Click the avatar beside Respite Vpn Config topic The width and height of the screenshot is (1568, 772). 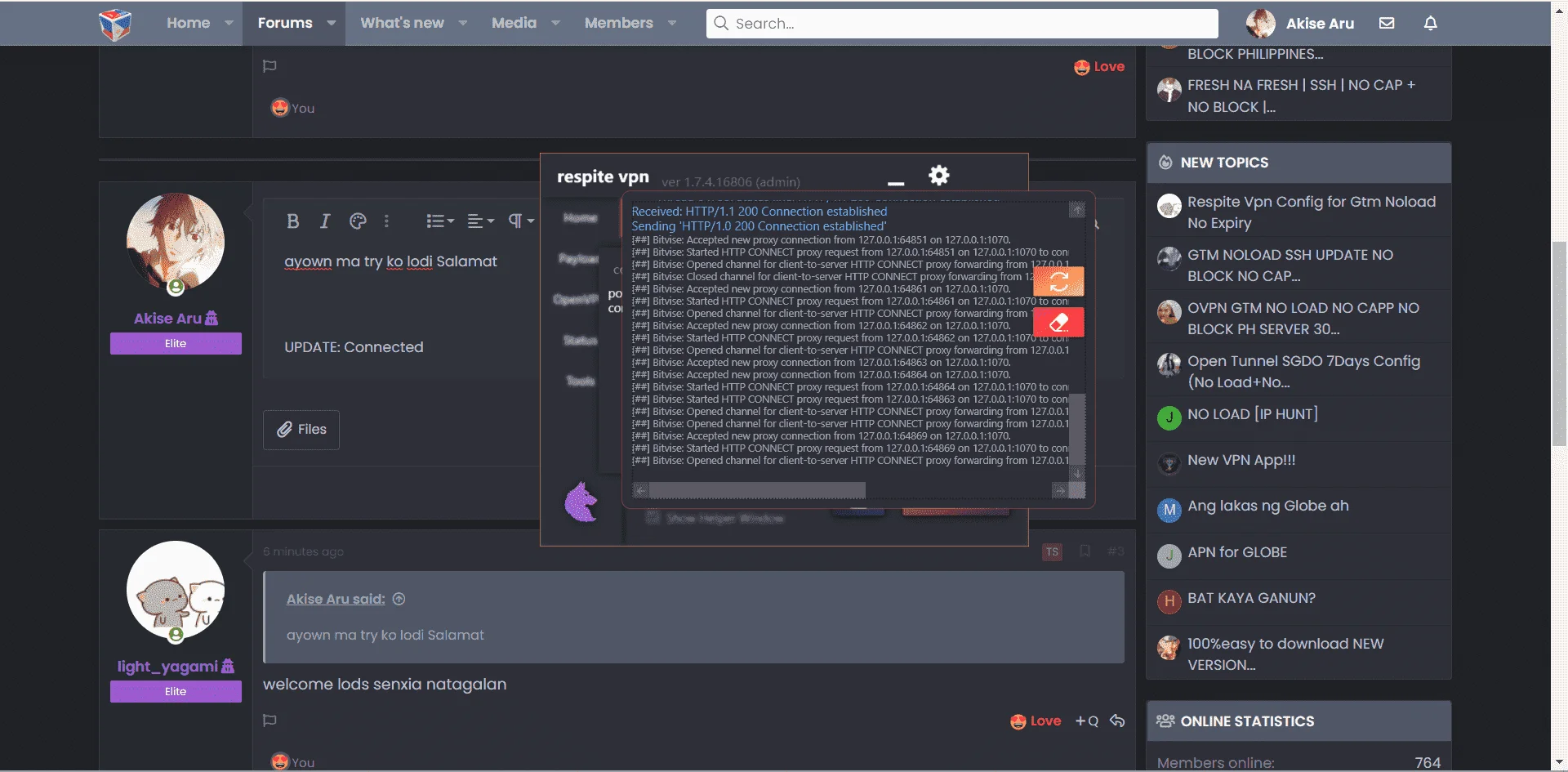[x=1169, y=206]
